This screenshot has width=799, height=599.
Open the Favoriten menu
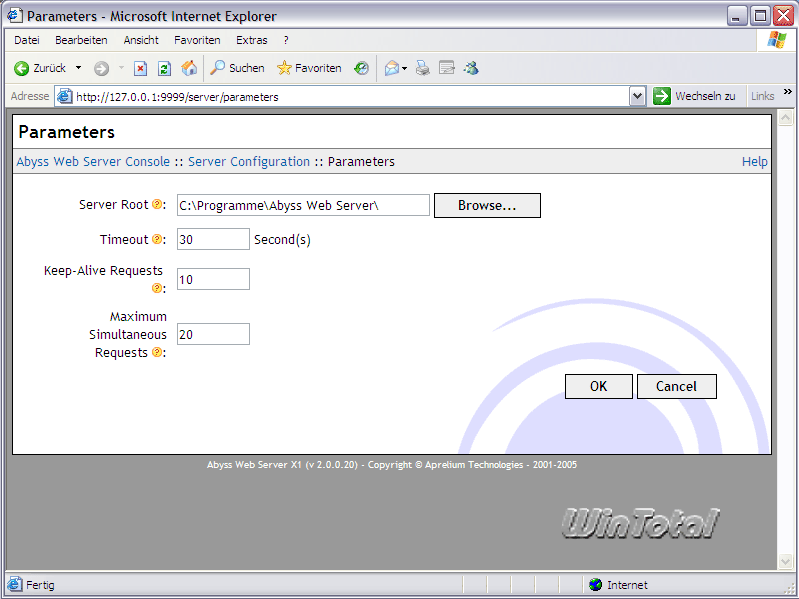click(197, 40)
